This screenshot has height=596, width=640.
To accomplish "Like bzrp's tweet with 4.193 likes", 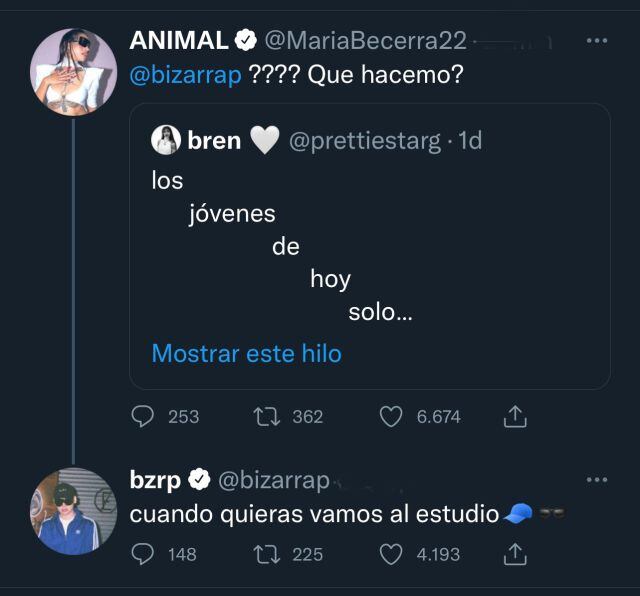I will point(391,554).
